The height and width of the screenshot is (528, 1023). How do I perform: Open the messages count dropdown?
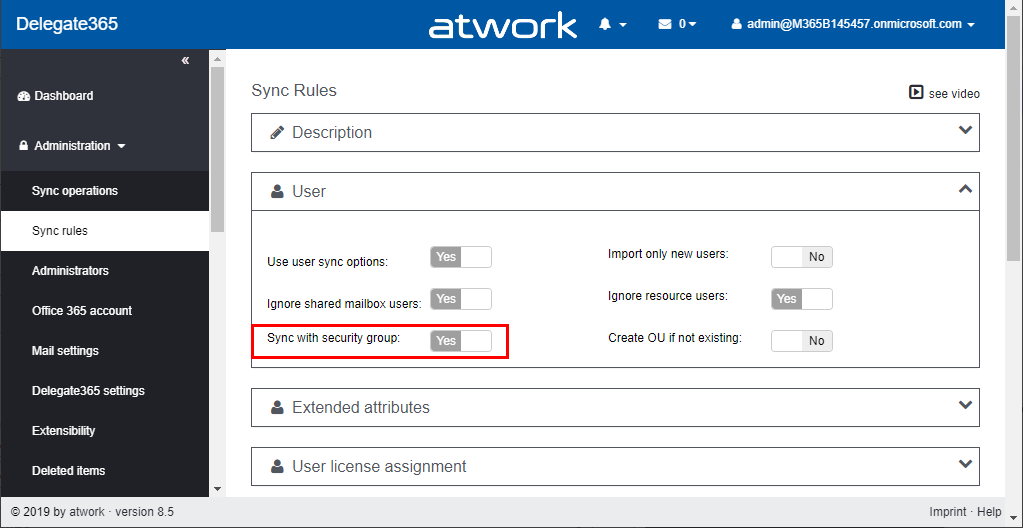pyautogui.click(x=687, y=24)
